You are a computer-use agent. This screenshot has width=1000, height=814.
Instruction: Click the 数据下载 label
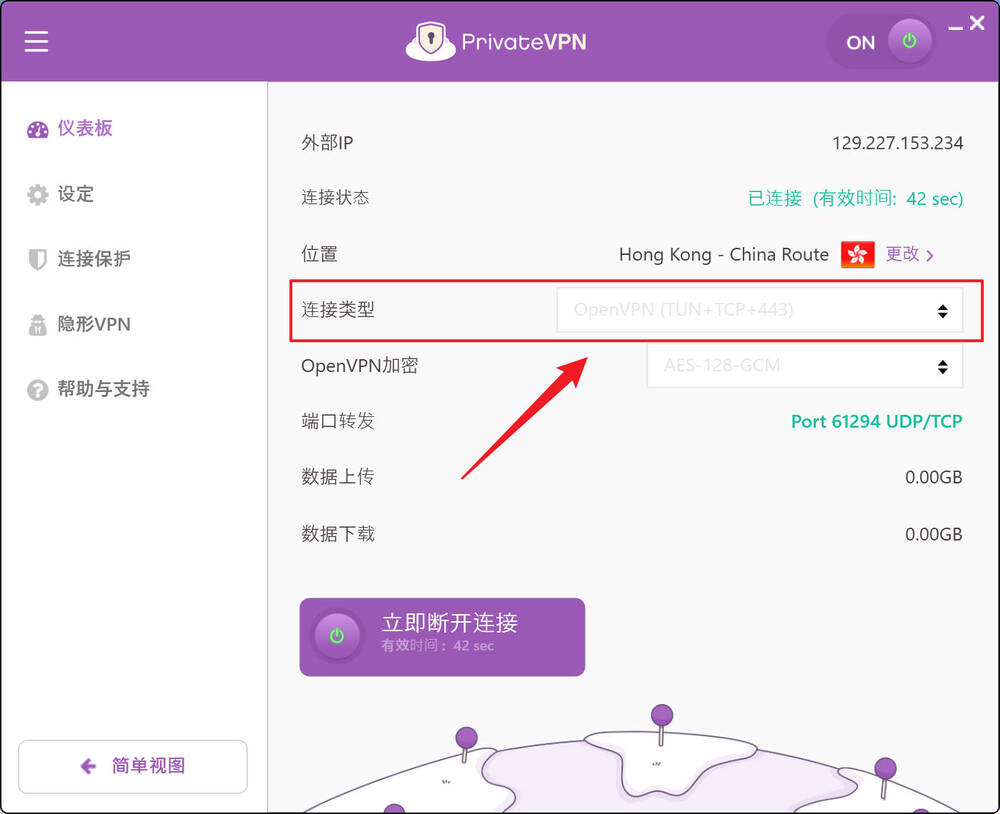point(338,533)
